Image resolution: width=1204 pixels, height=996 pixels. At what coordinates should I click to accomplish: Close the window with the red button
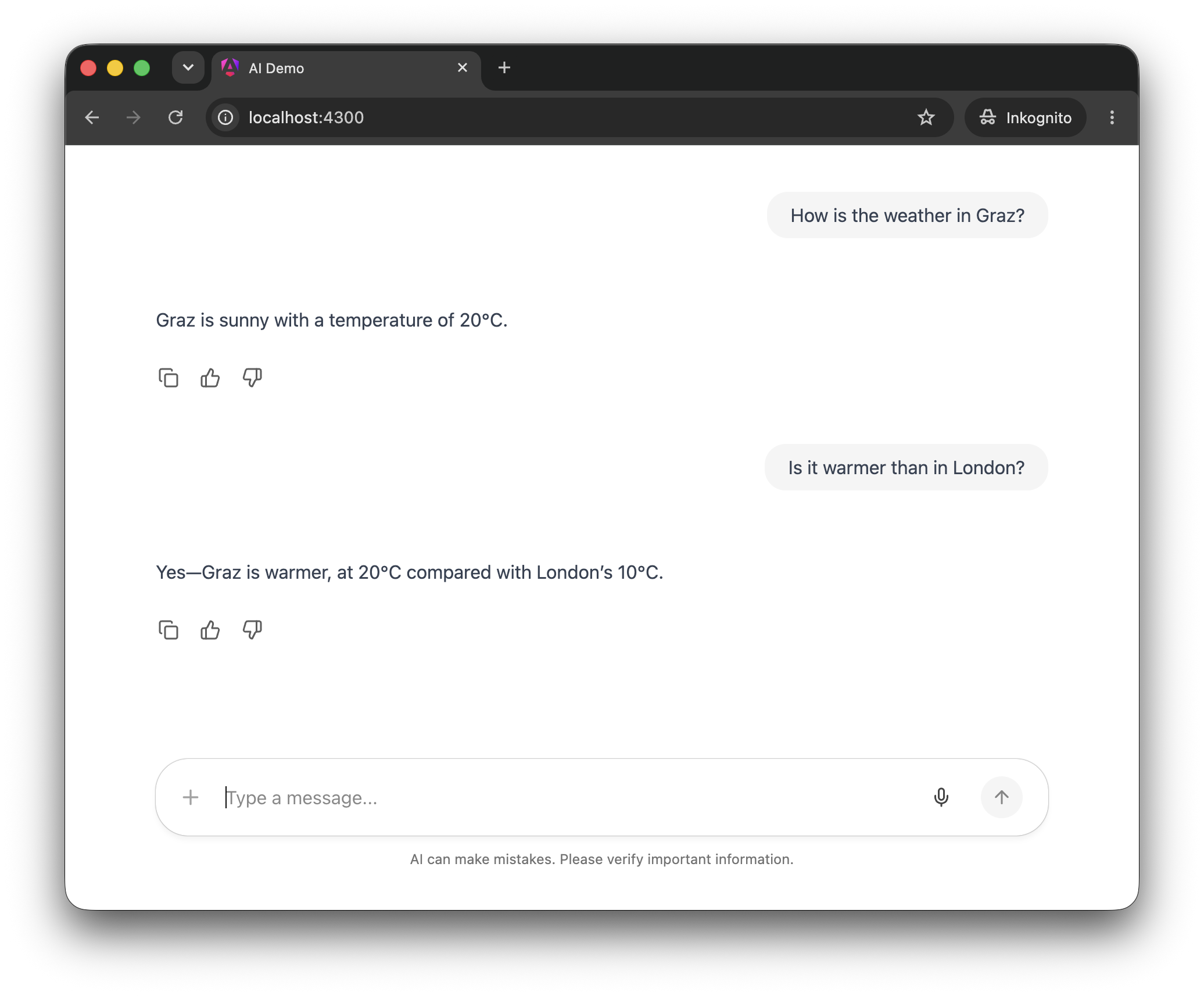click(x=88, y=68)
